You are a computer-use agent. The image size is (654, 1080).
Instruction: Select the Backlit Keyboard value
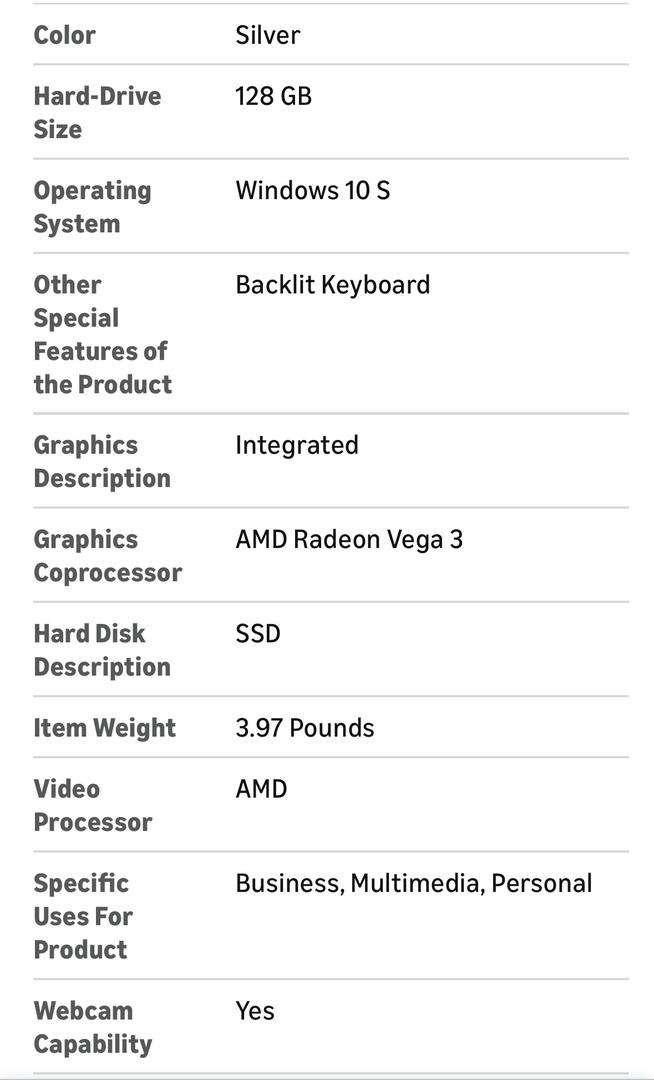(332, 285)
